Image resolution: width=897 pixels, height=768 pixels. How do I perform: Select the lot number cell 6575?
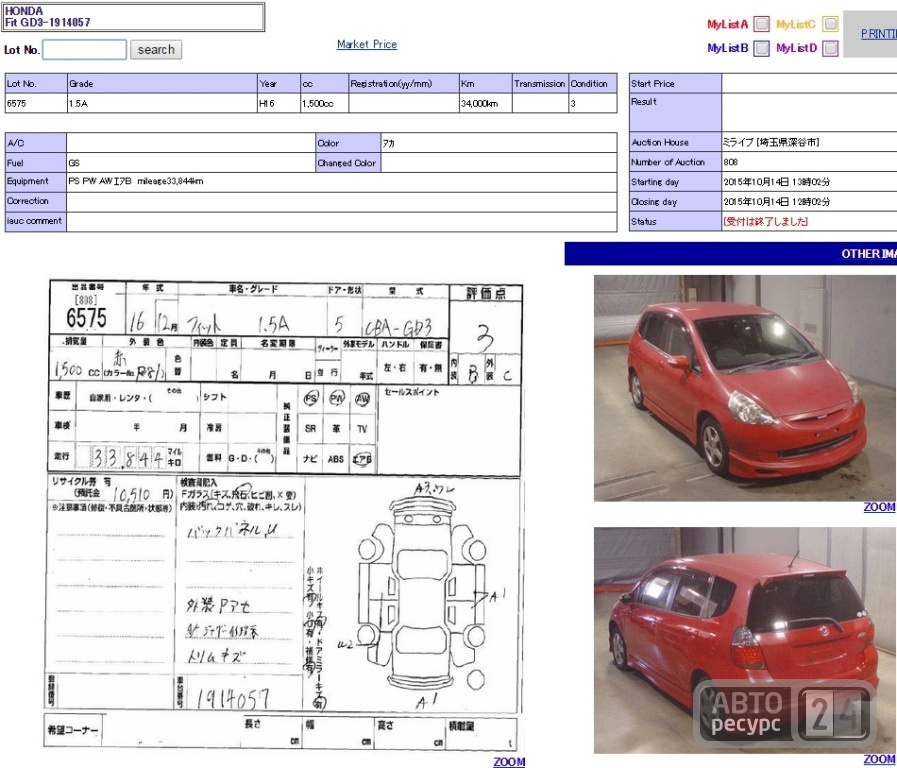(36, 104)
